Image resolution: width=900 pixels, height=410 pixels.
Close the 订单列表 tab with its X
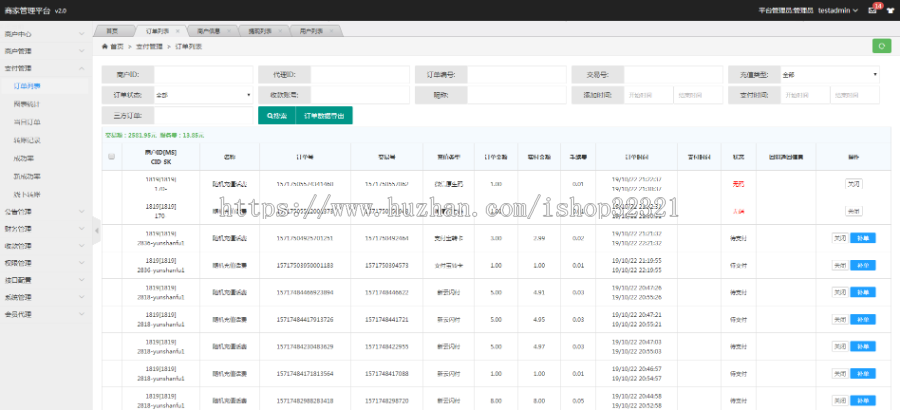(177, 31)
